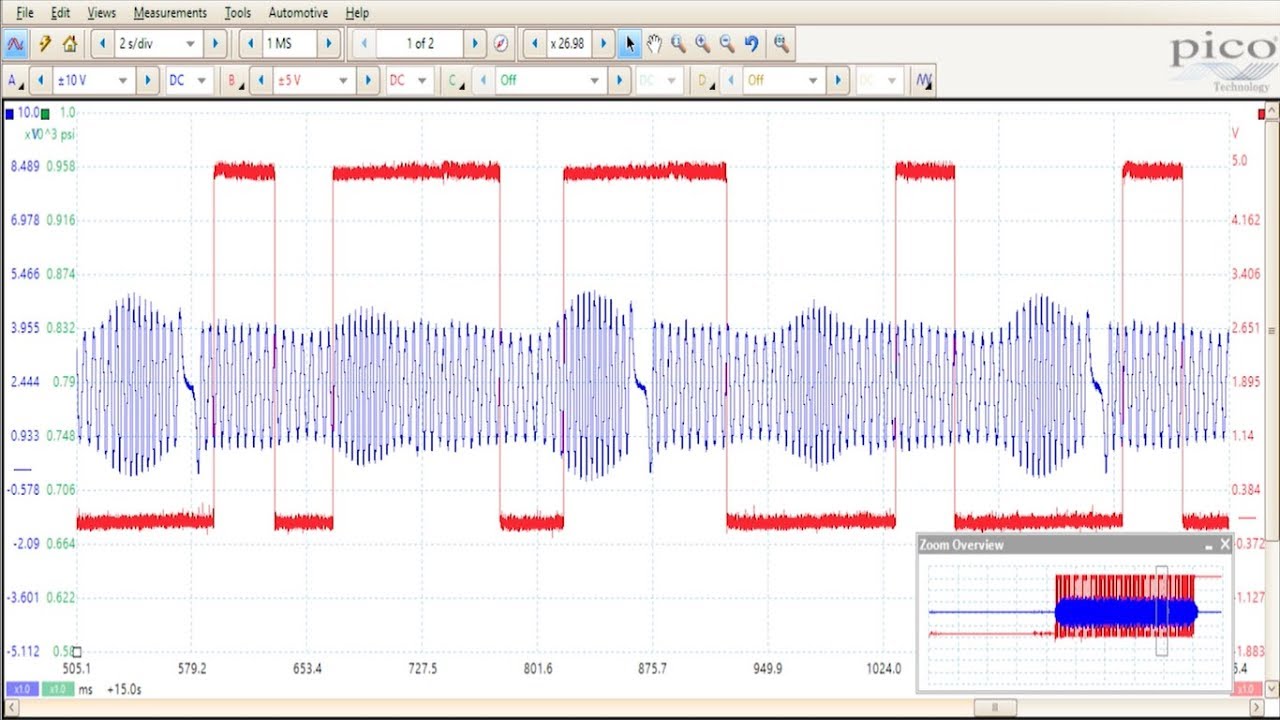Screen dimensions: 1280x720
Task: Step Channel A range up arrow
Action: point(147,80)
